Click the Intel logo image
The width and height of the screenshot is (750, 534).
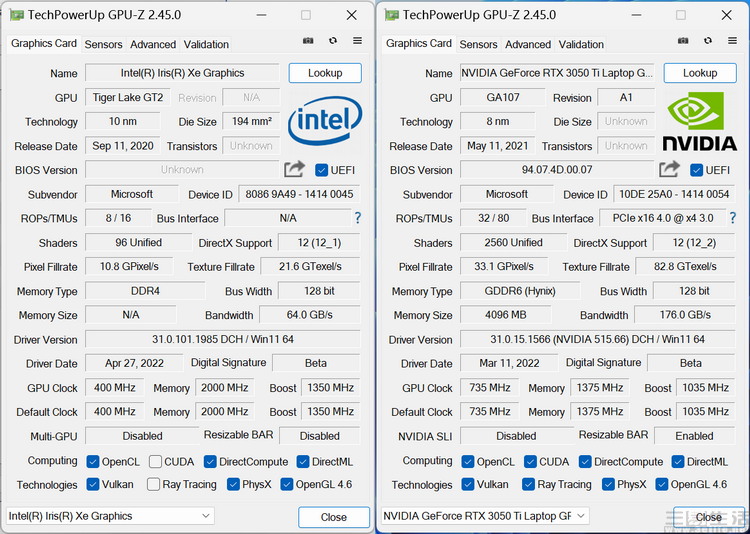(324, 122)
